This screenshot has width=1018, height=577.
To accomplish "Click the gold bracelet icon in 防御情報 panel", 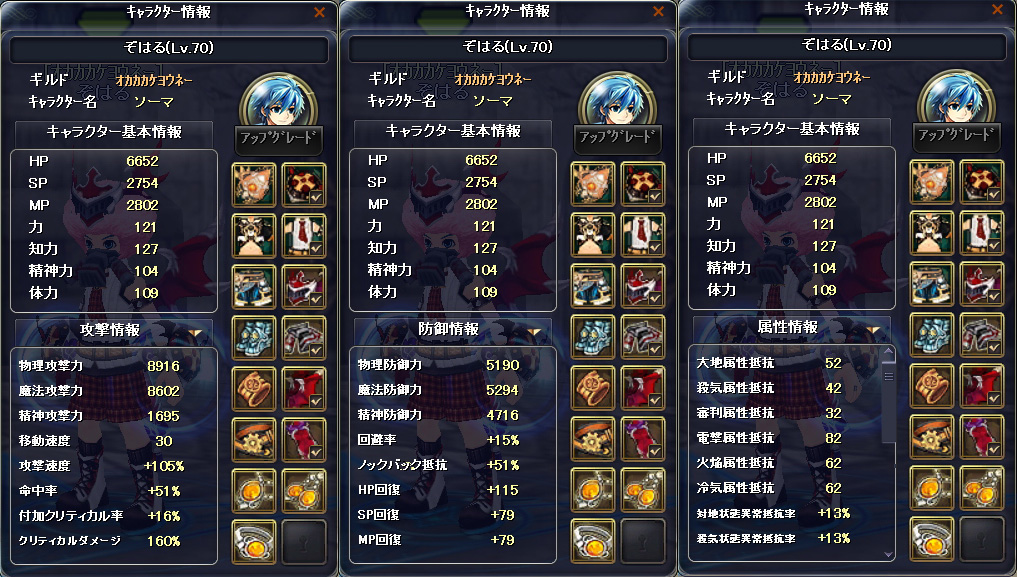I will point(593,388).
